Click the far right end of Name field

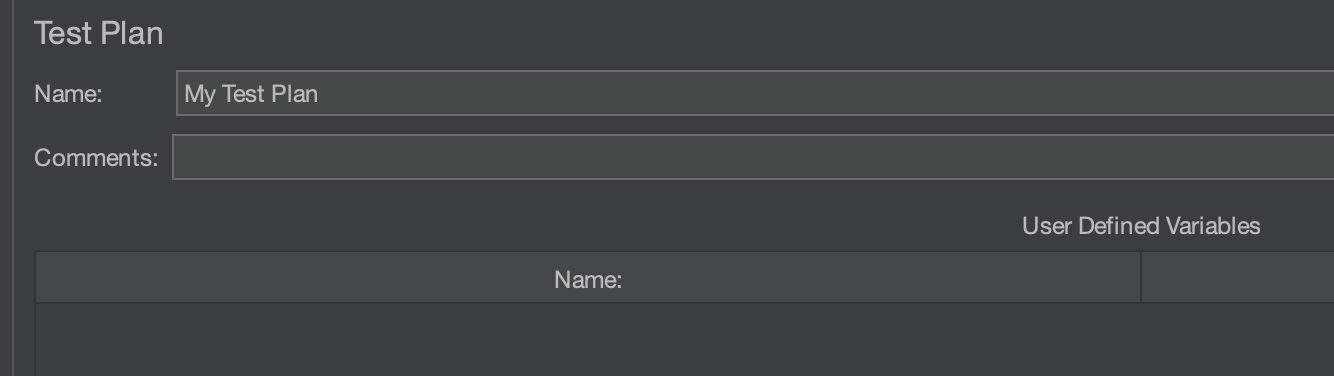click(1322, 94)
